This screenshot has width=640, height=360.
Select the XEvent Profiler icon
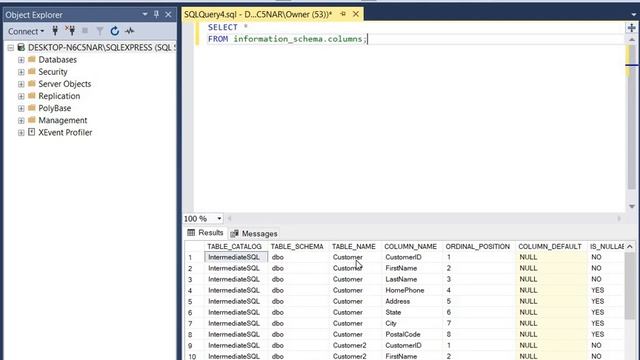32,132
